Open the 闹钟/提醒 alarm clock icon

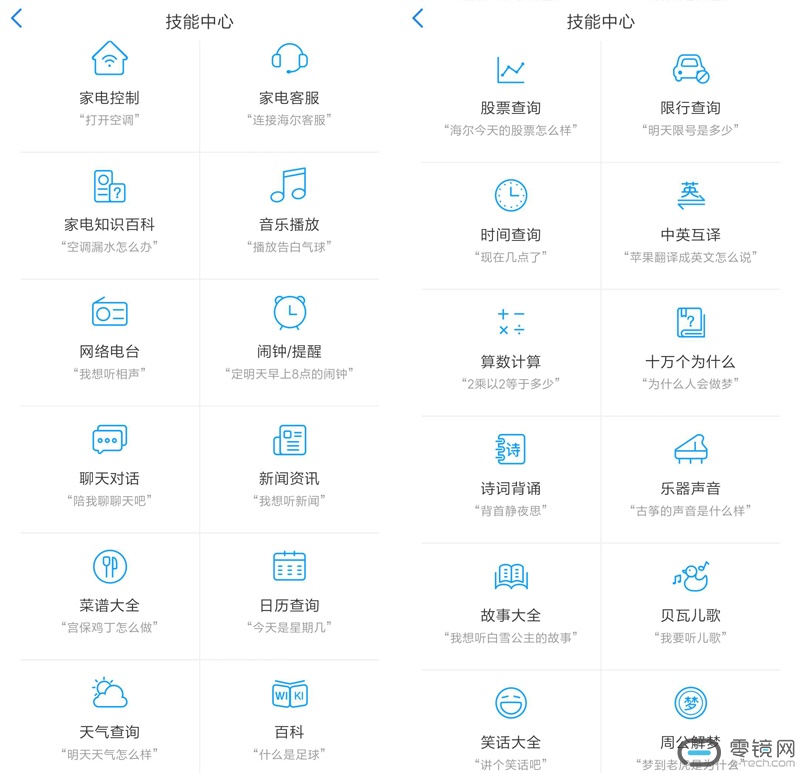coord(289,312)
